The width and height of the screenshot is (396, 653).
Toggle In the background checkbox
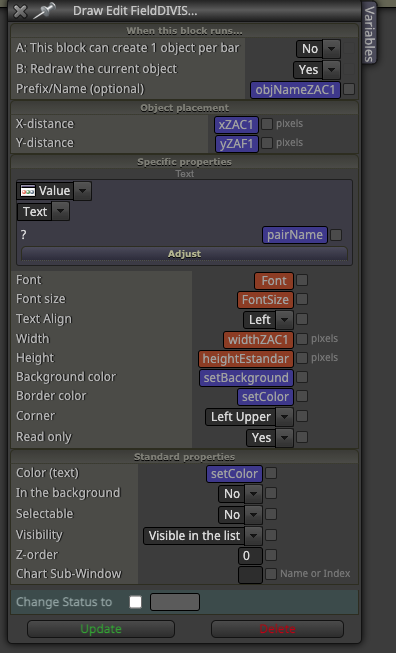pos(271,493)
